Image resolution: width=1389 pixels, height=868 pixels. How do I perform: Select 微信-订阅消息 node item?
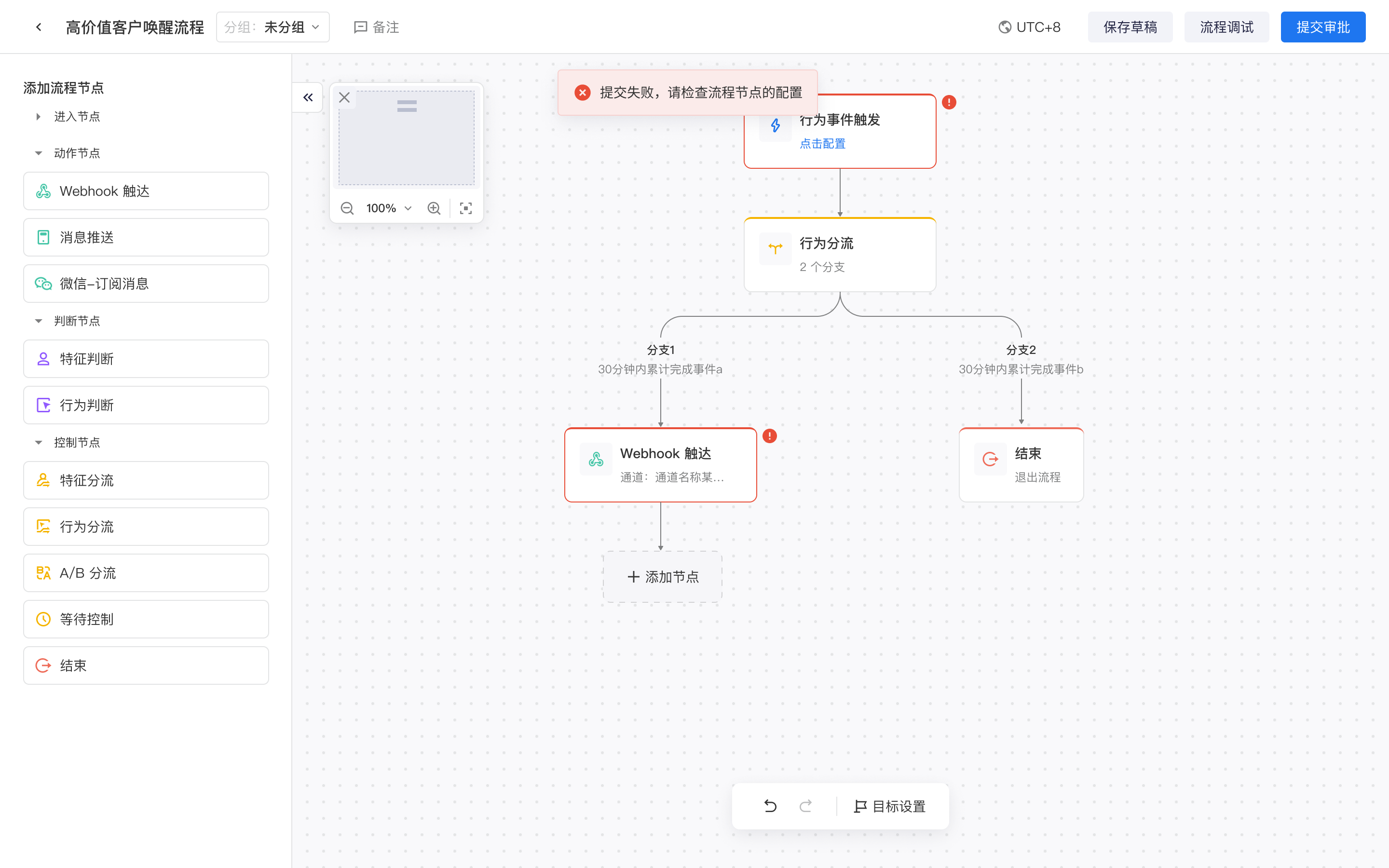pyautogui.click(x=146, y=284)
